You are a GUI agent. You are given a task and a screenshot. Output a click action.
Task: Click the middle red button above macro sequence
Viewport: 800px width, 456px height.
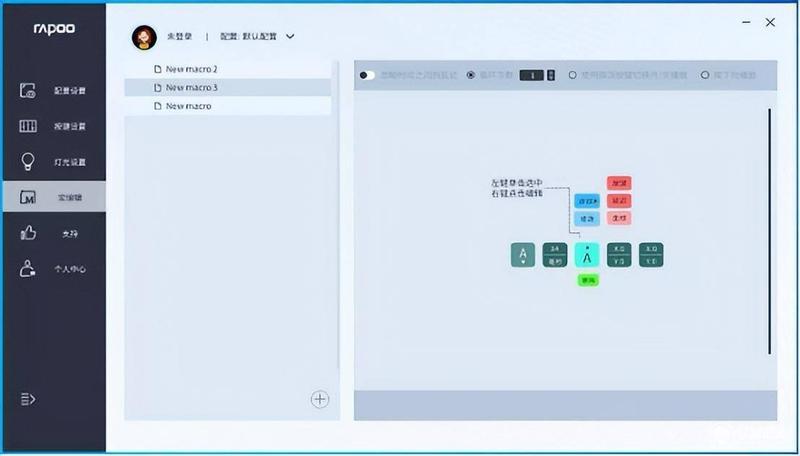tap(619, 200)
